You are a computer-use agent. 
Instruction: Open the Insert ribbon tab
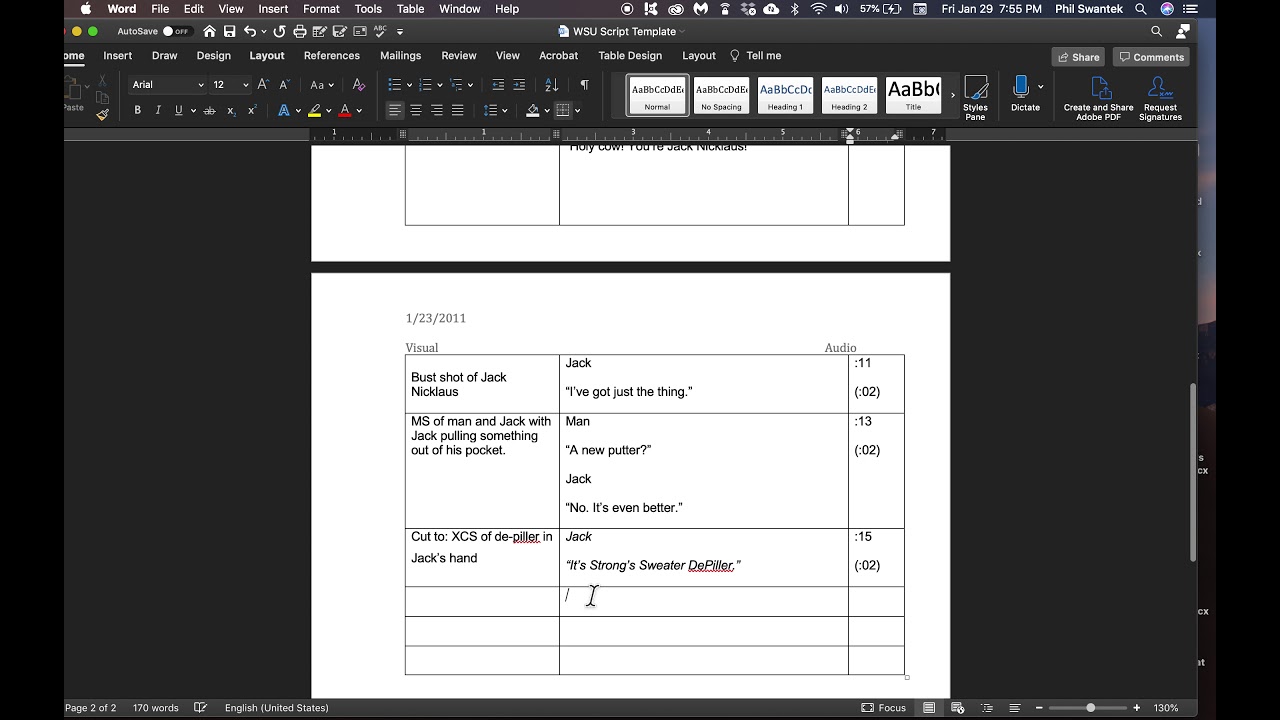(118, 56)
